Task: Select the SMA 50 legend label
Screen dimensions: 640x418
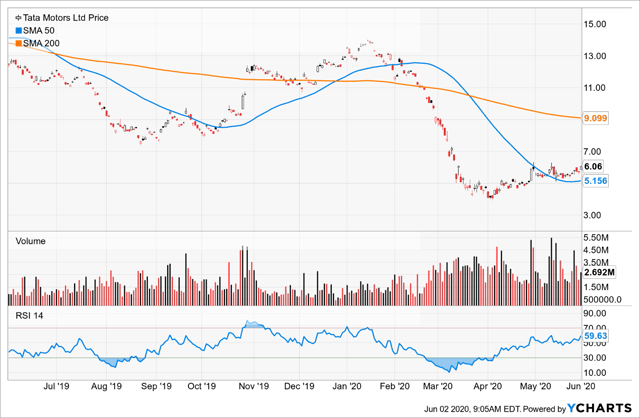Action: 39,31
